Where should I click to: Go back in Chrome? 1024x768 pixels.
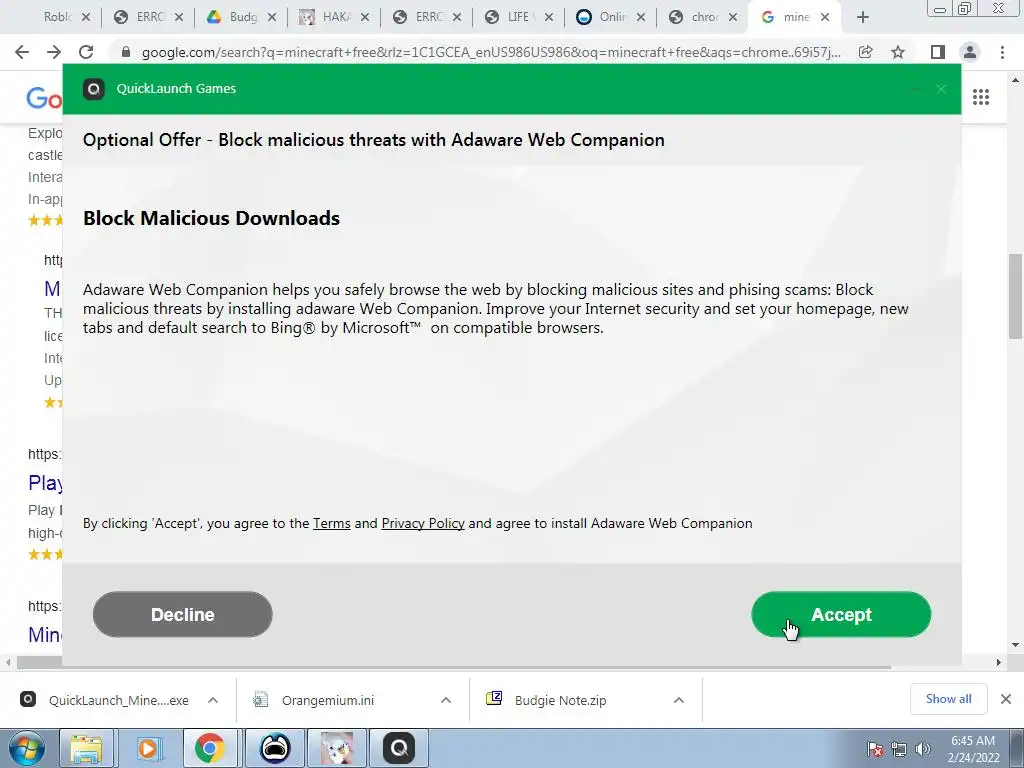[x=22, y=52]
